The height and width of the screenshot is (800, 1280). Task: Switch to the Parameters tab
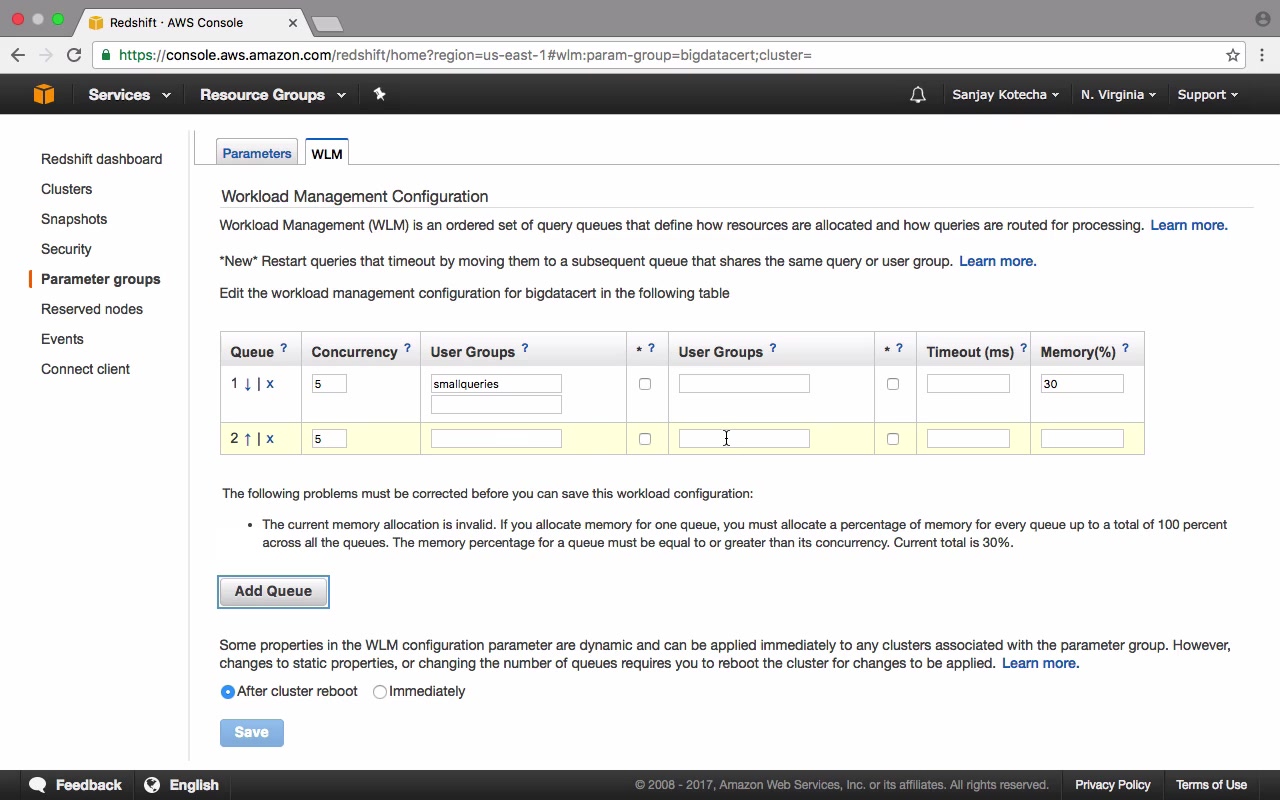coord(257,153)
